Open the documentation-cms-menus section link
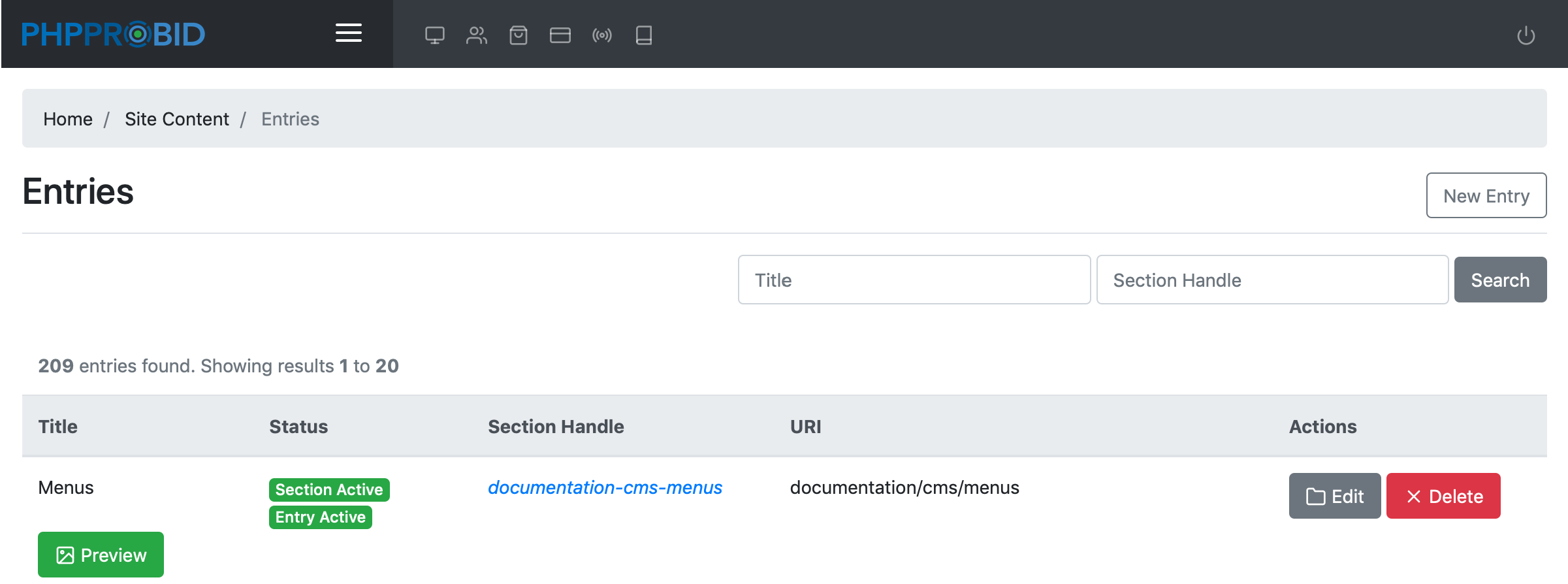Screen dimensions: 1568x584 [605, 488]
